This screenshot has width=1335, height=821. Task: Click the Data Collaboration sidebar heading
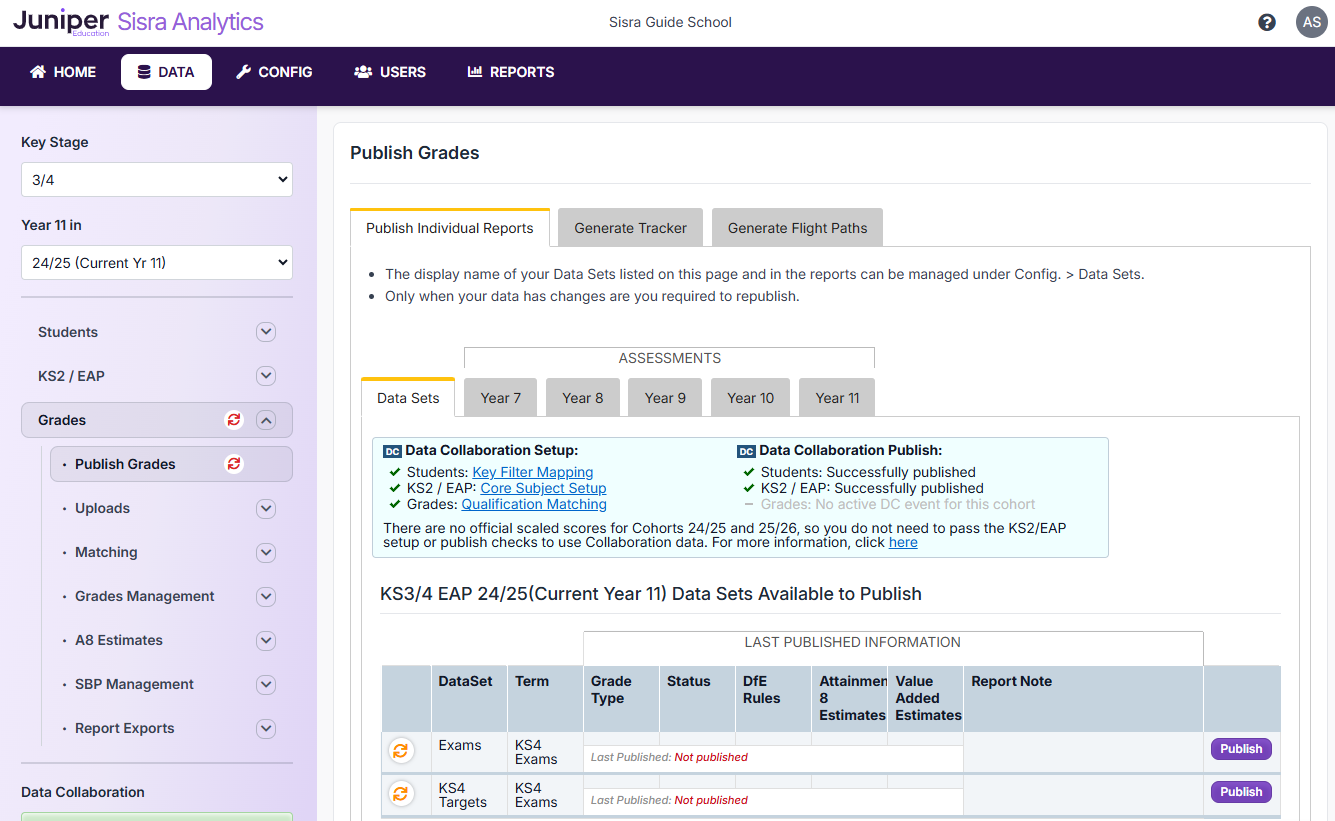(x=83, y=792)
